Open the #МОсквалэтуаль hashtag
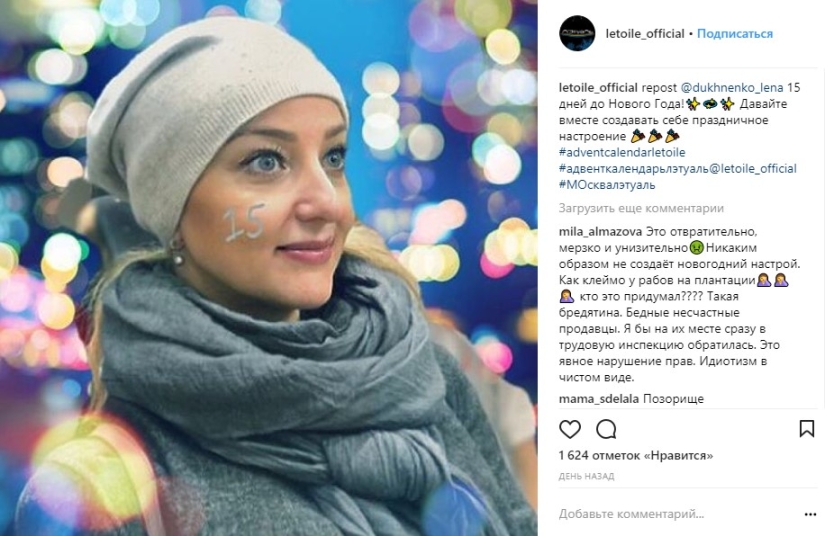825x536 pixels. click(607, 185)
